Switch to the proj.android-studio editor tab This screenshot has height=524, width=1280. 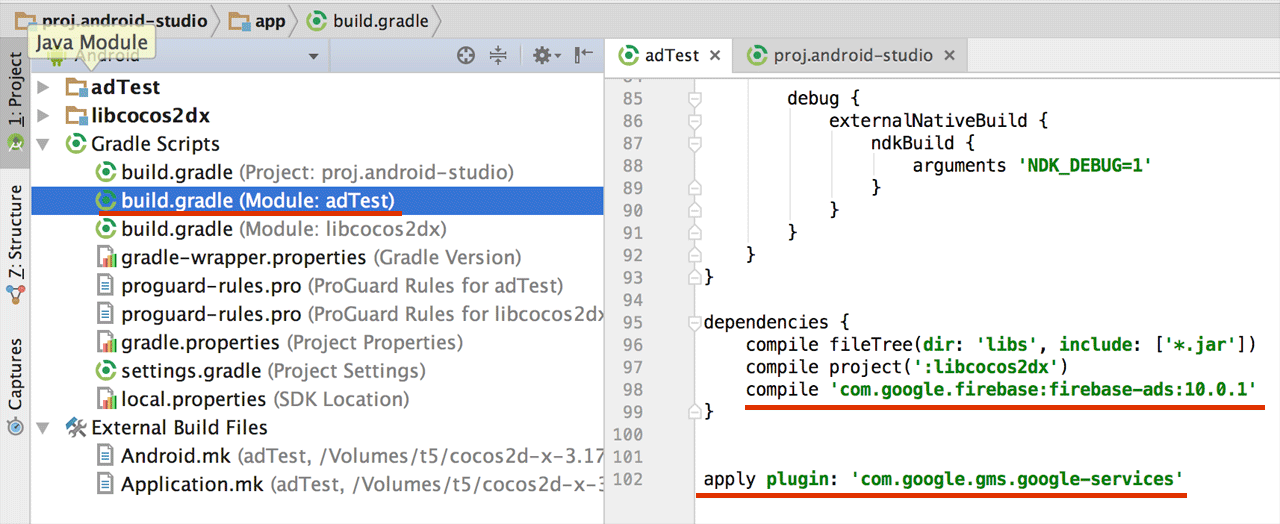click(851, 55)
